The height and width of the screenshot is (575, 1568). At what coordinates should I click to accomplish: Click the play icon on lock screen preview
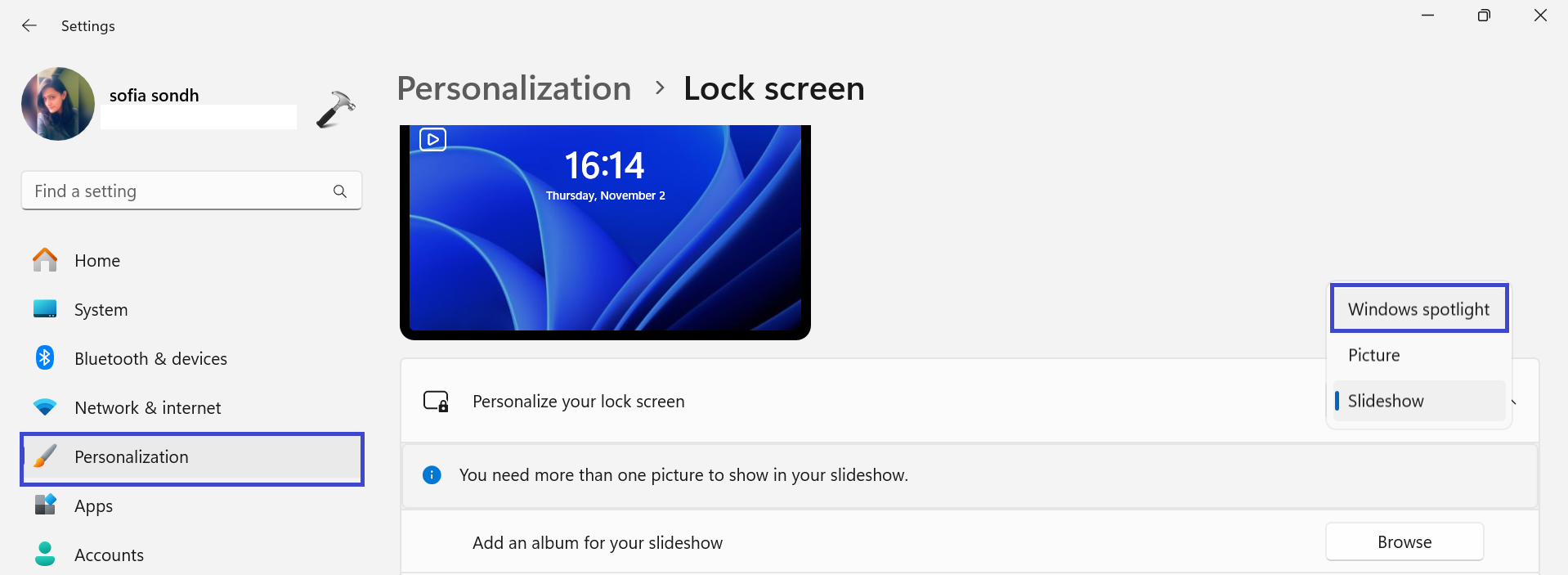point(432,139)
